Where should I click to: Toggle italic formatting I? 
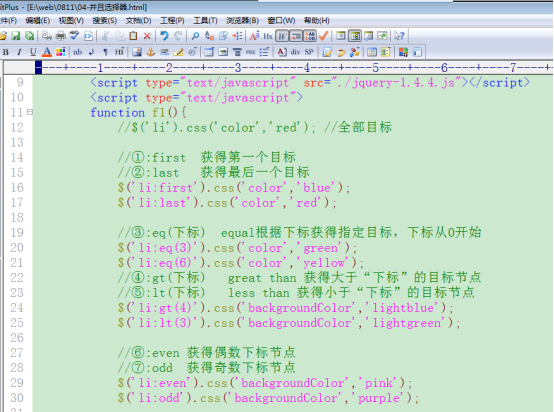click(x=19, y=52)
